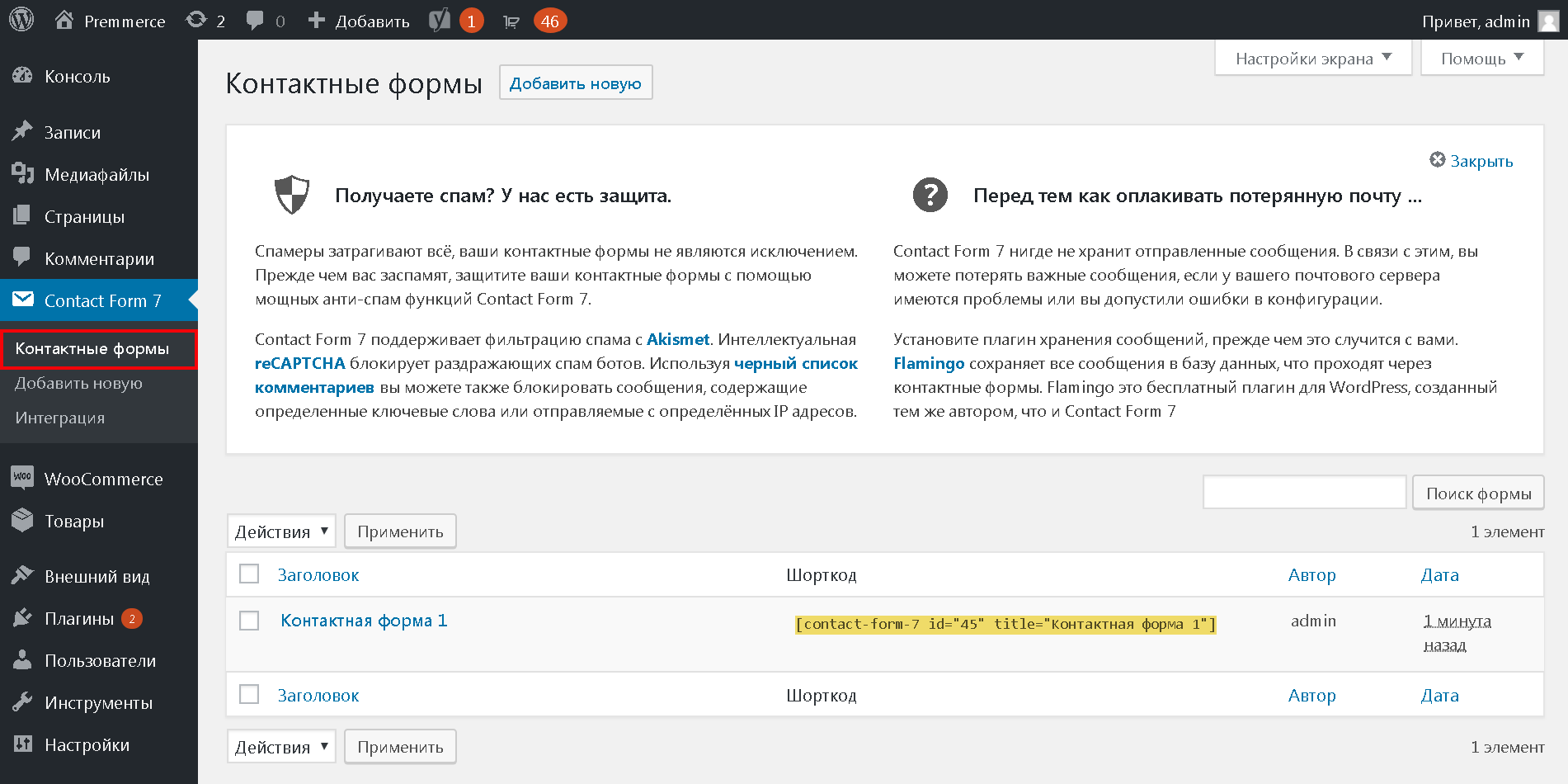Click the plus icon beside Добавить
Image resolution: width=1568 pixels, height=784 pixels.
[x=316, y=20]
